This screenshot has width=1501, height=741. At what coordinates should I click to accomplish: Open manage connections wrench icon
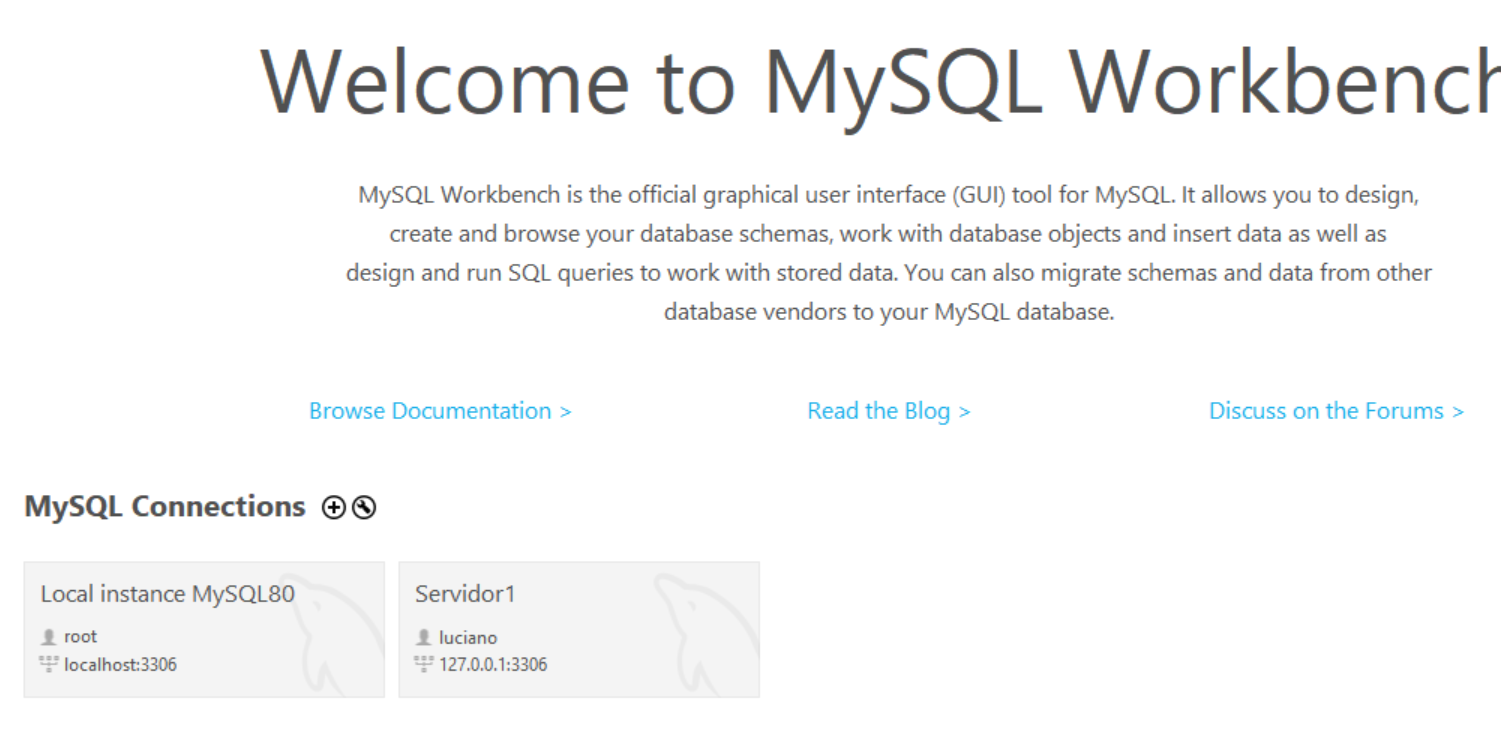click(x=364, y=508)
